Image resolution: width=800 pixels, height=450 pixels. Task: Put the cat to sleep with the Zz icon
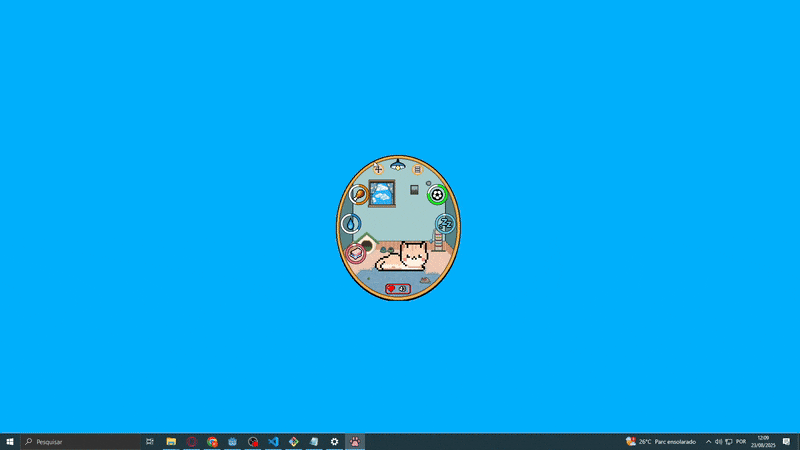tap(445, 223)
